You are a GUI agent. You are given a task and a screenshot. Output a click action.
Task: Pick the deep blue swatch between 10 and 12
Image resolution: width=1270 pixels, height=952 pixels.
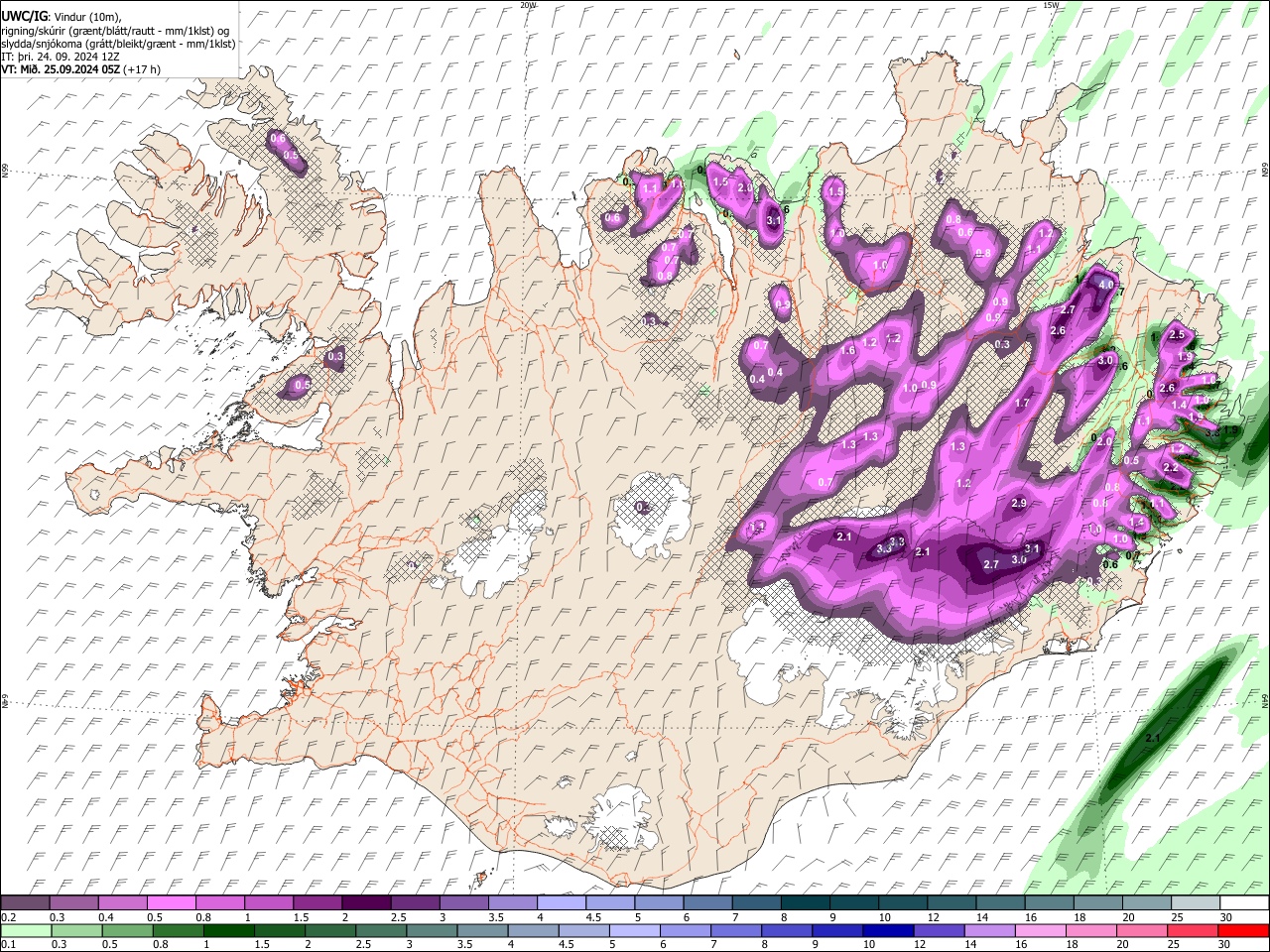pos(888,930)
